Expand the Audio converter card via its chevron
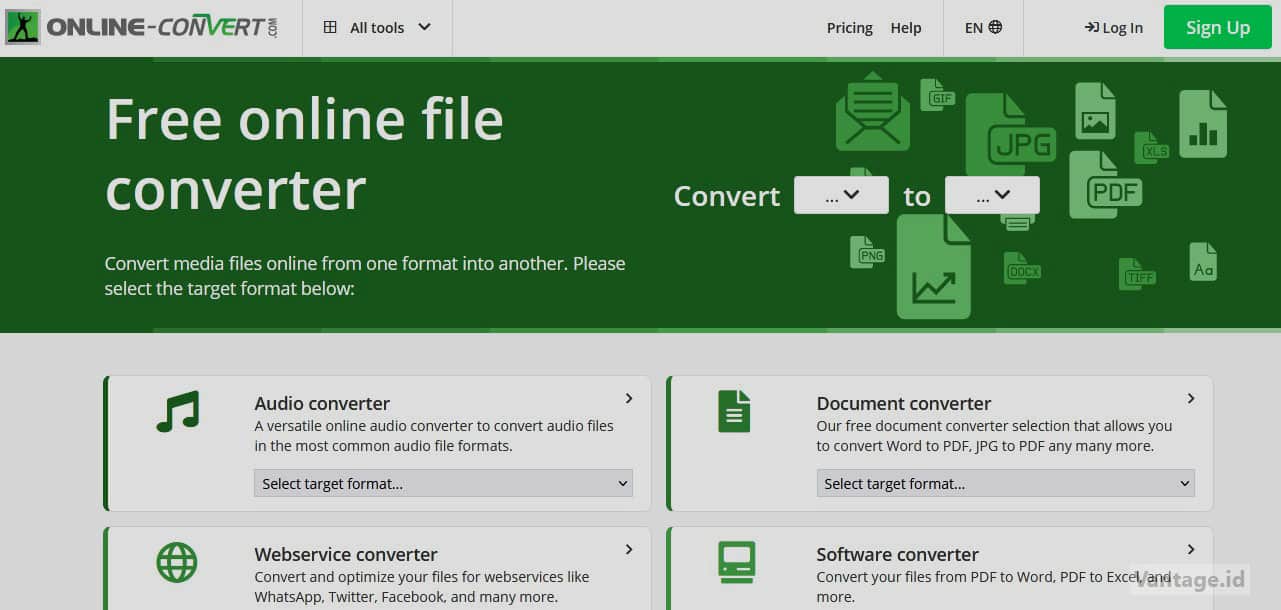1281x610 pixels. [629, 398]
